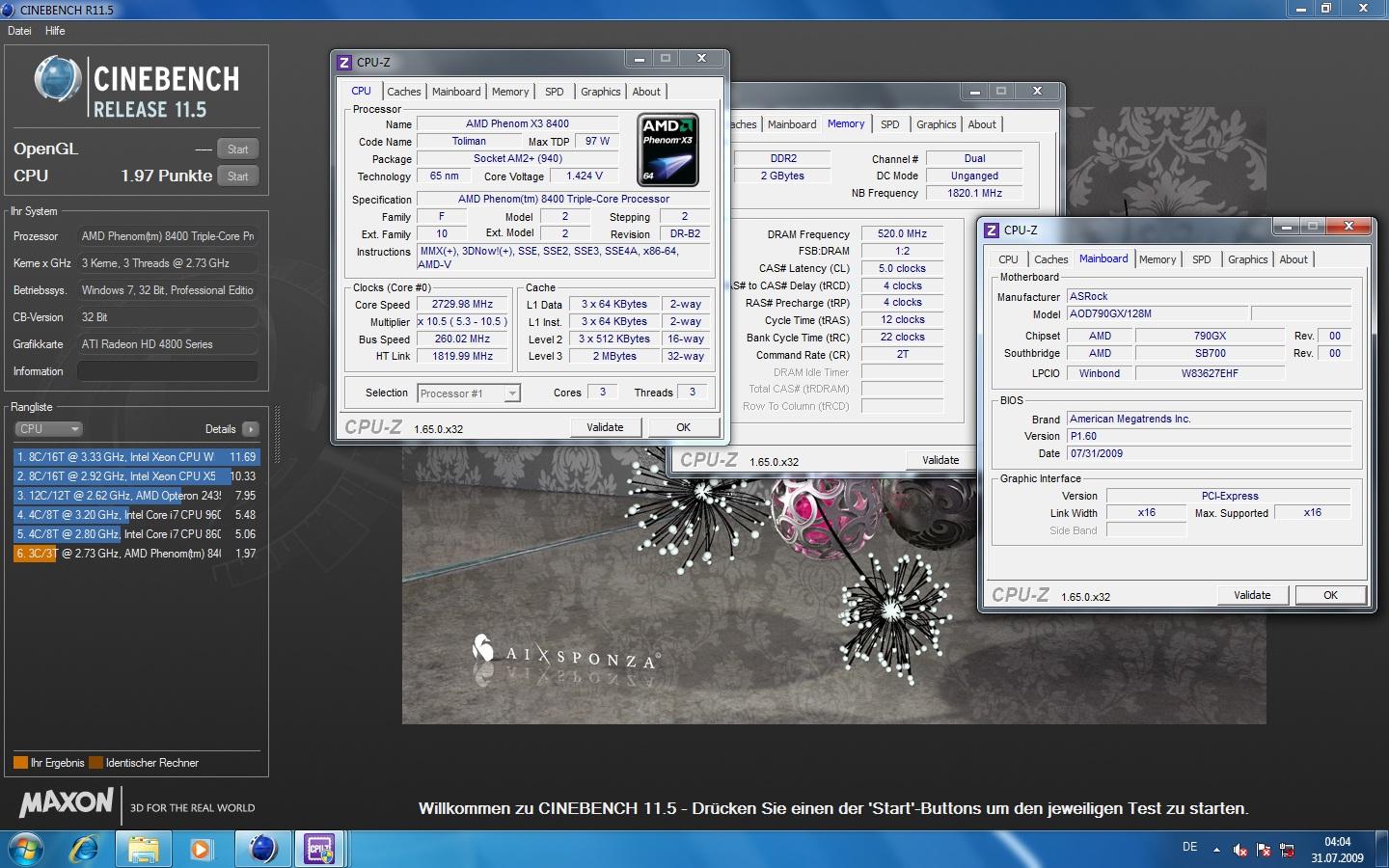Click the AOD790GX/128M model field

pos(1157,313)
